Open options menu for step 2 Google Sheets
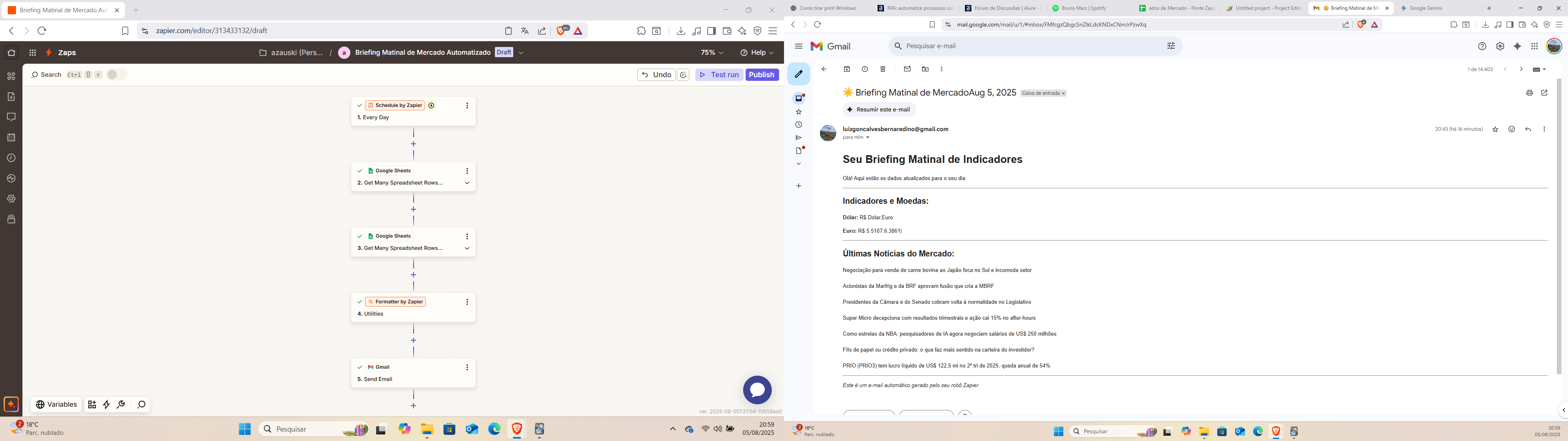The width and height of the screenshot is (1568, 441). 467,171
